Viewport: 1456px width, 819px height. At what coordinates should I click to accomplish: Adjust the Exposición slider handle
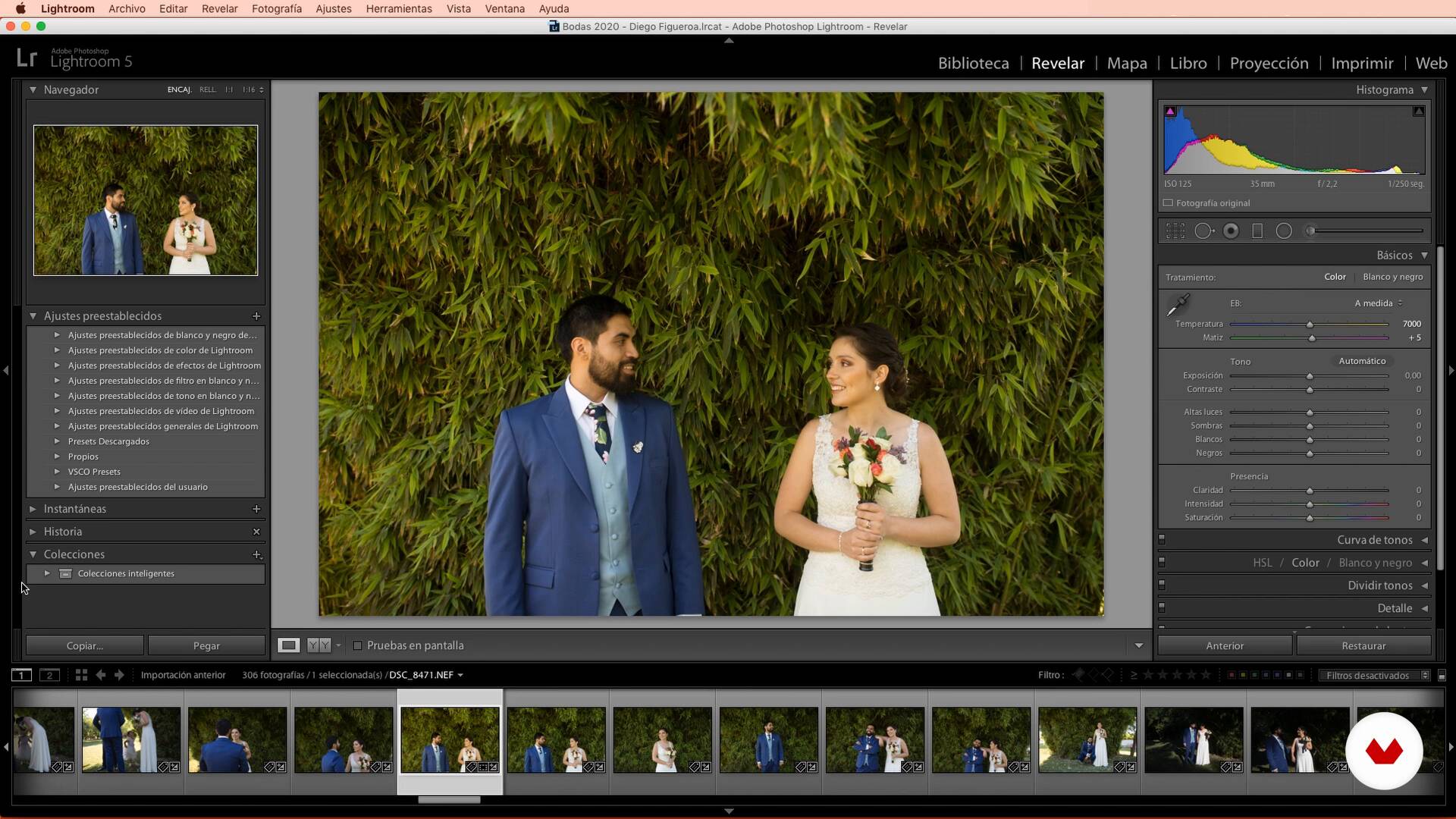pyautogui.click(x=1310, y=376)
